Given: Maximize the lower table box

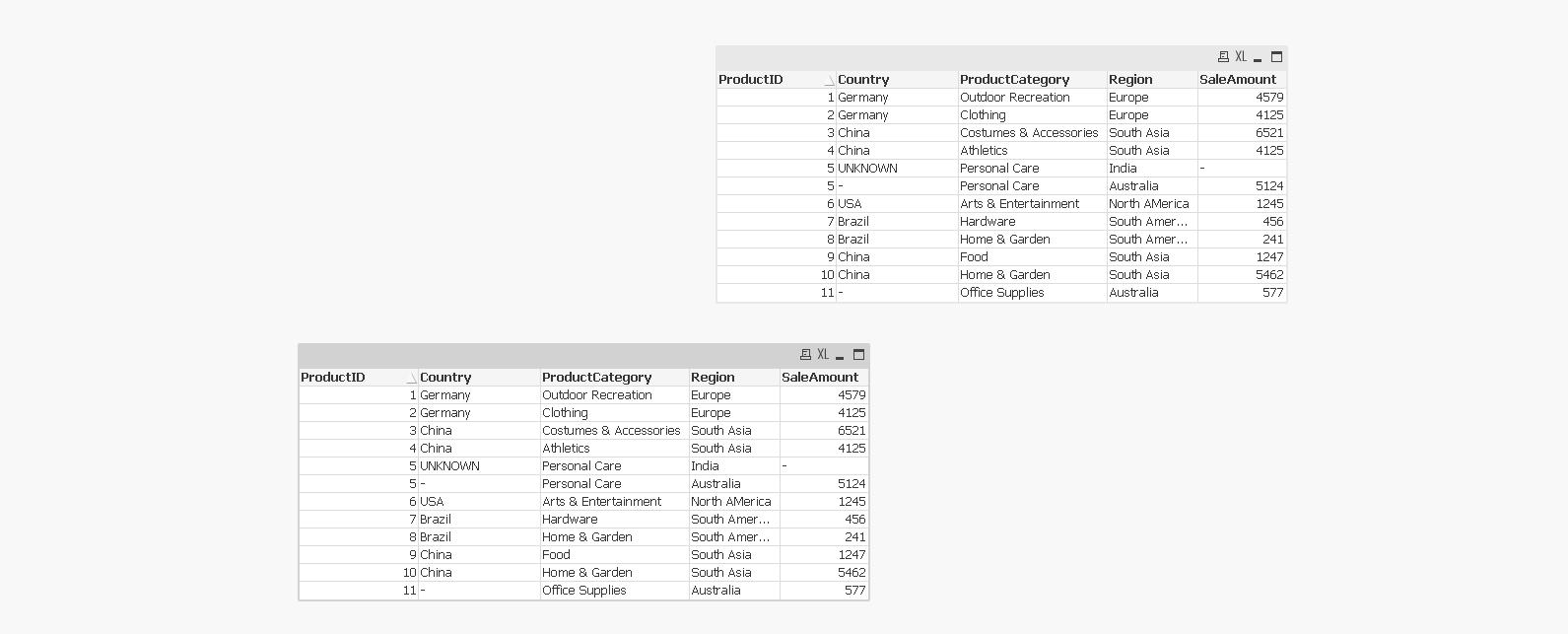Looking at the screenshot, I should (x=858, y=355).
